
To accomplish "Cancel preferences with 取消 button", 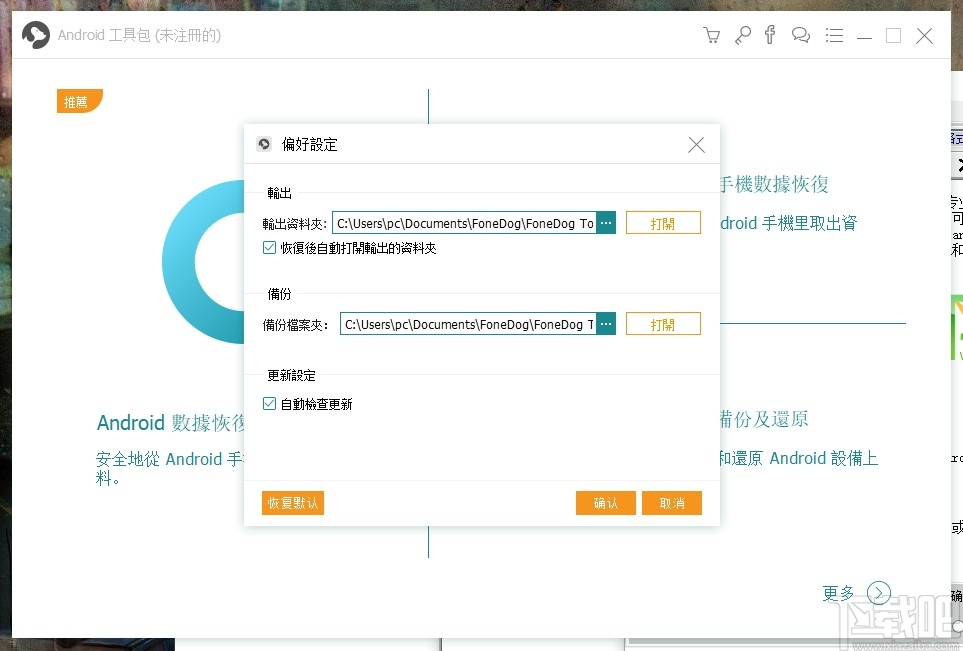I will pos(672,503).
